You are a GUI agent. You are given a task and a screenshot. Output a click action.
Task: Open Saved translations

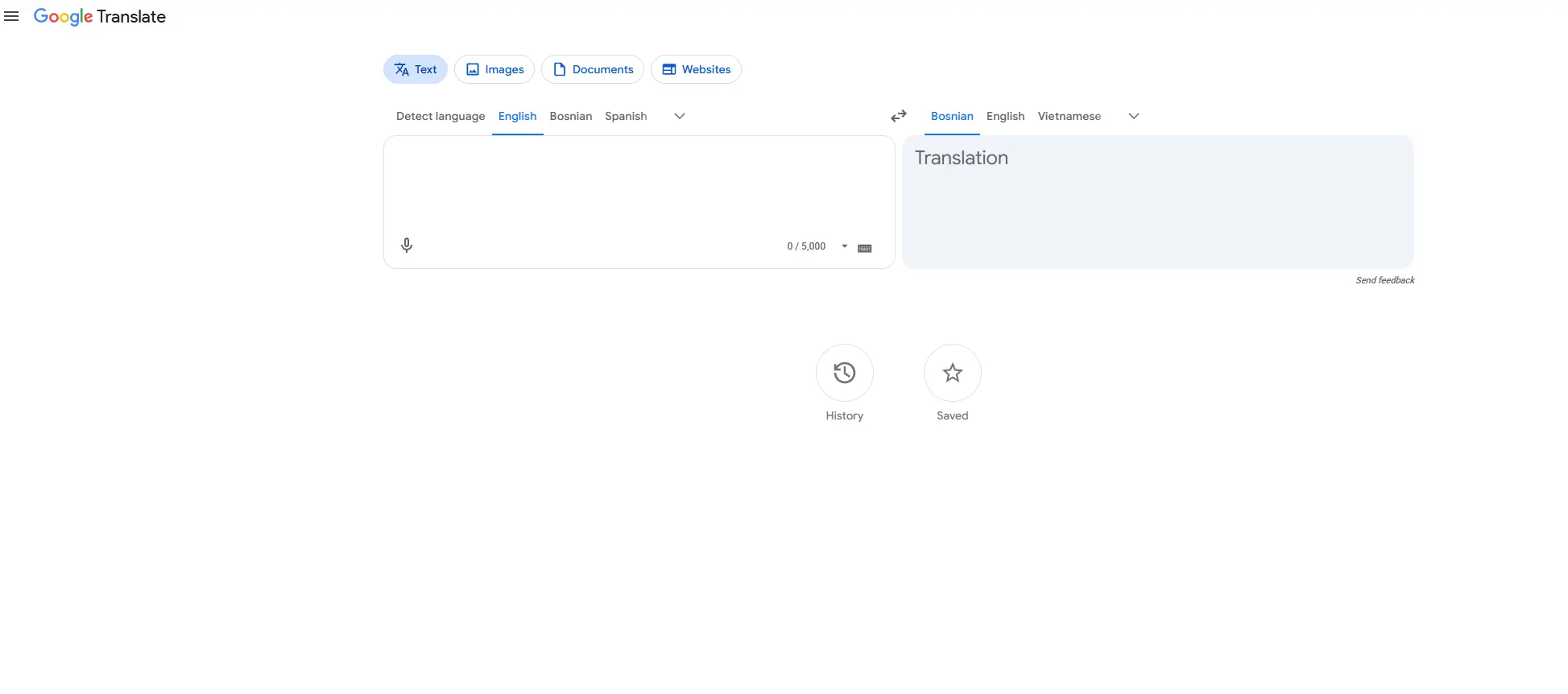[953, 373]
